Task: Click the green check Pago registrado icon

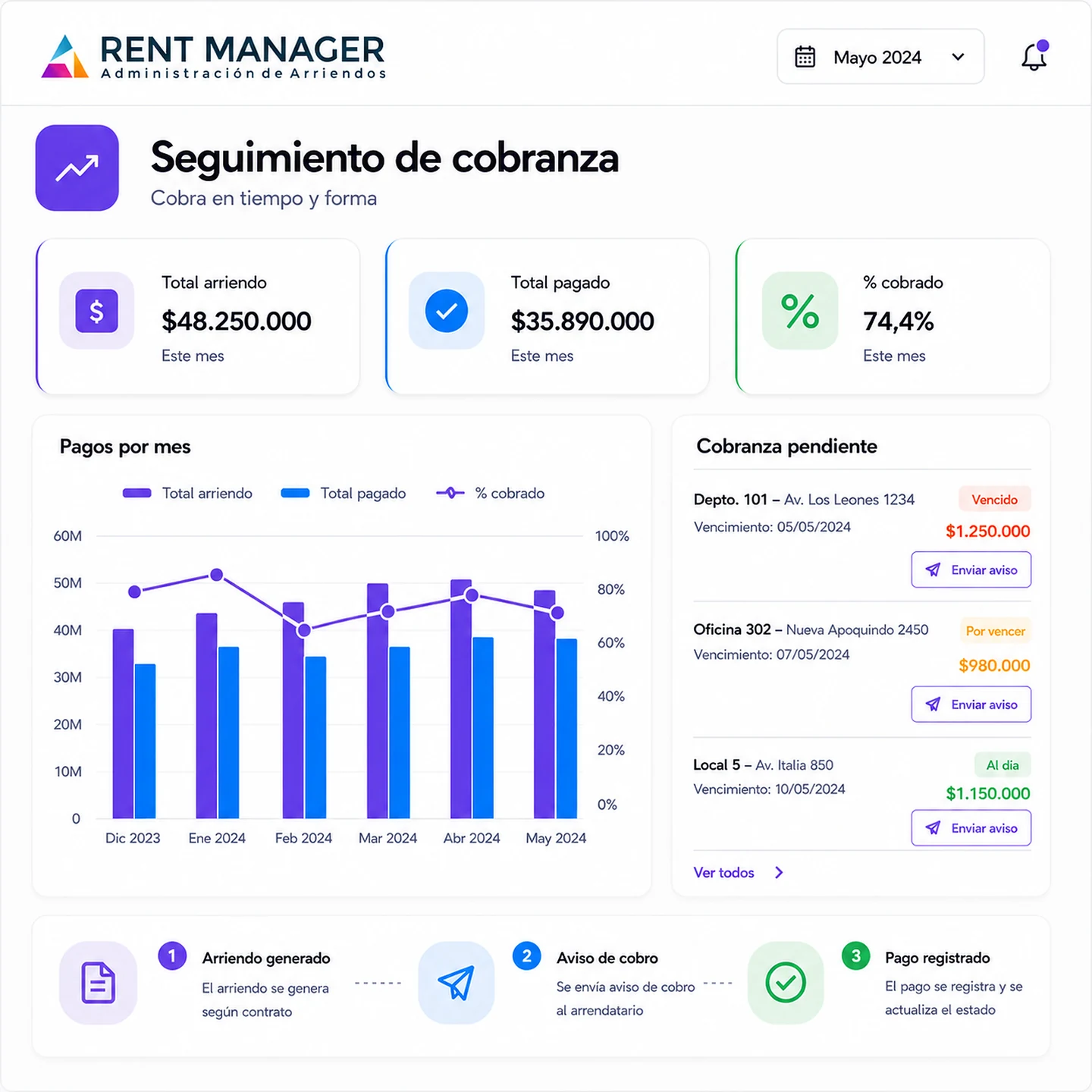Action: pos(786,983)
